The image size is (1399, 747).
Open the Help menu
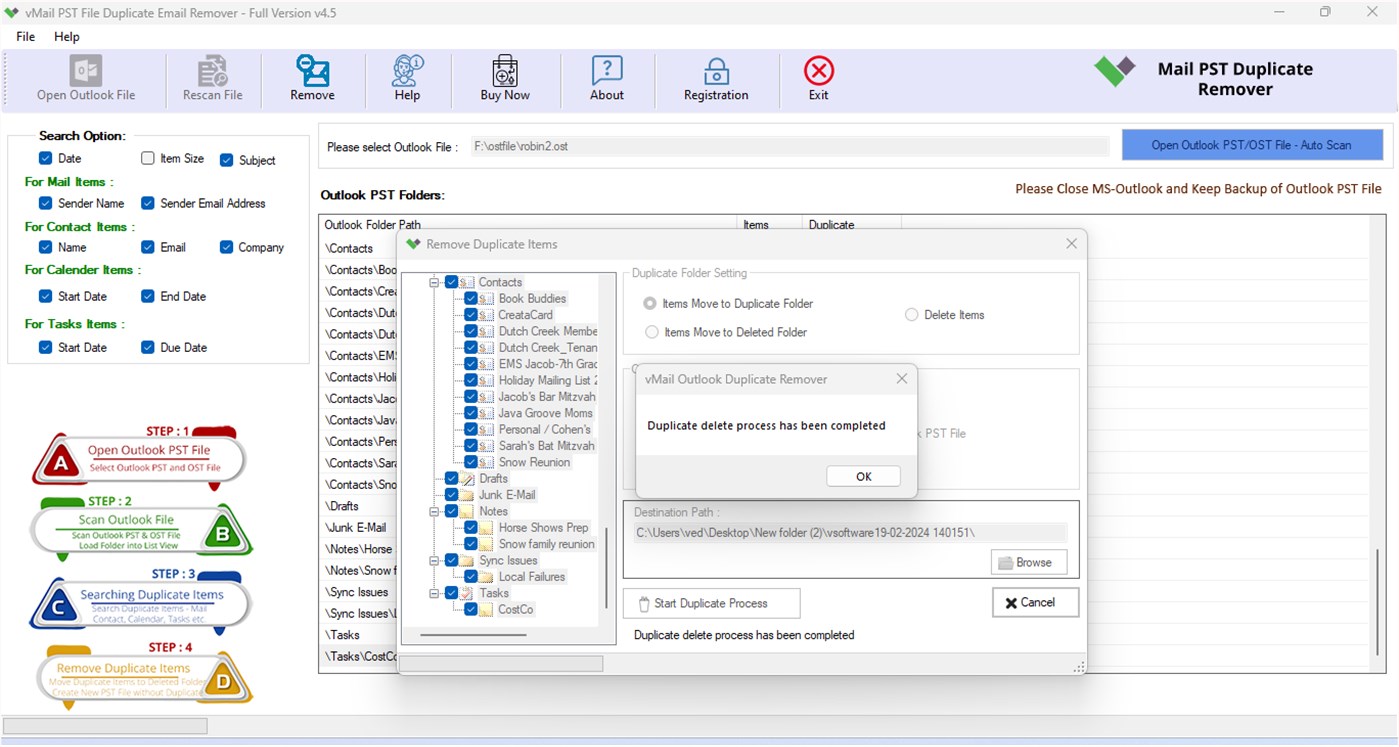tap(66, 36)
